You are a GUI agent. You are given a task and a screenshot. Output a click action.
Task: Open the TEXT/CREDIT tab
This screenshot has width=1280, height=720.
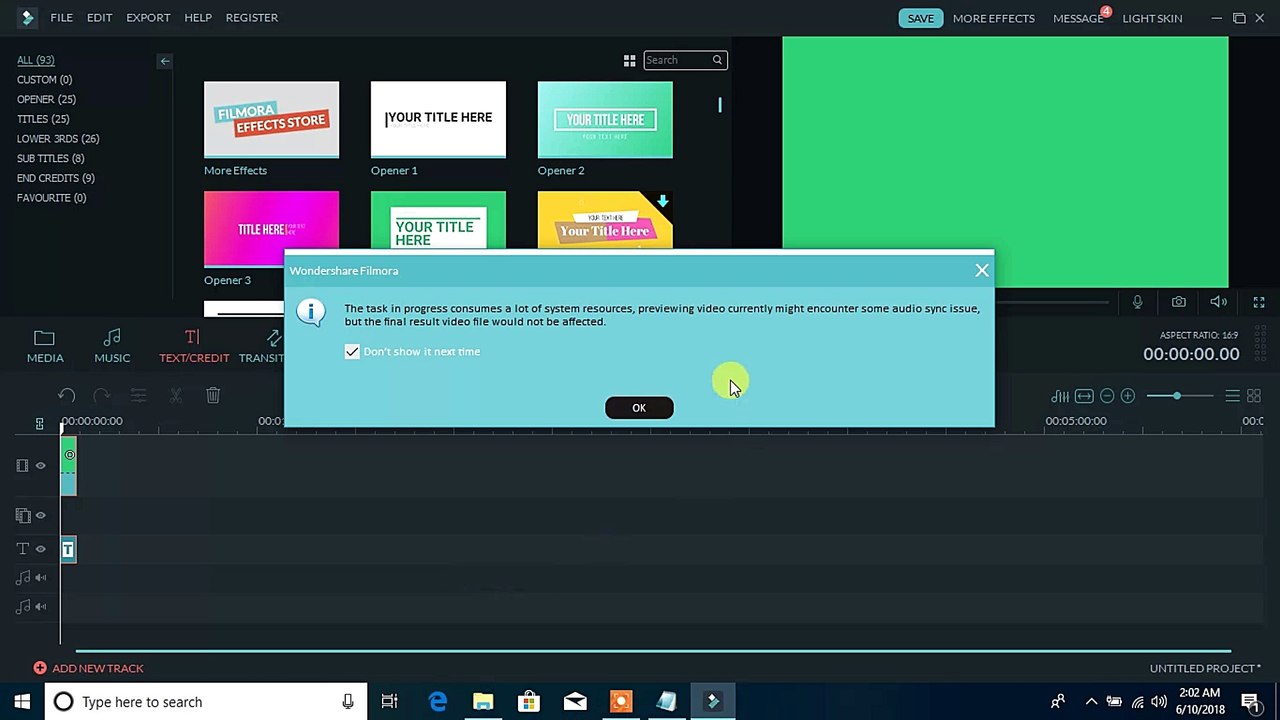coord(194,346)
